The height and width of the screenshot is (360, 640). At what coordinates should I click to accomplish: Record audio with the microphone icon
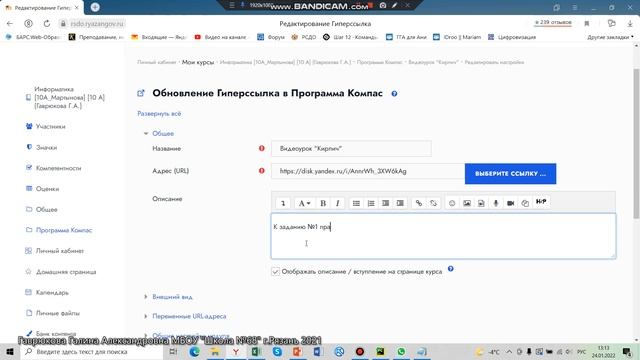pos(496,203)
